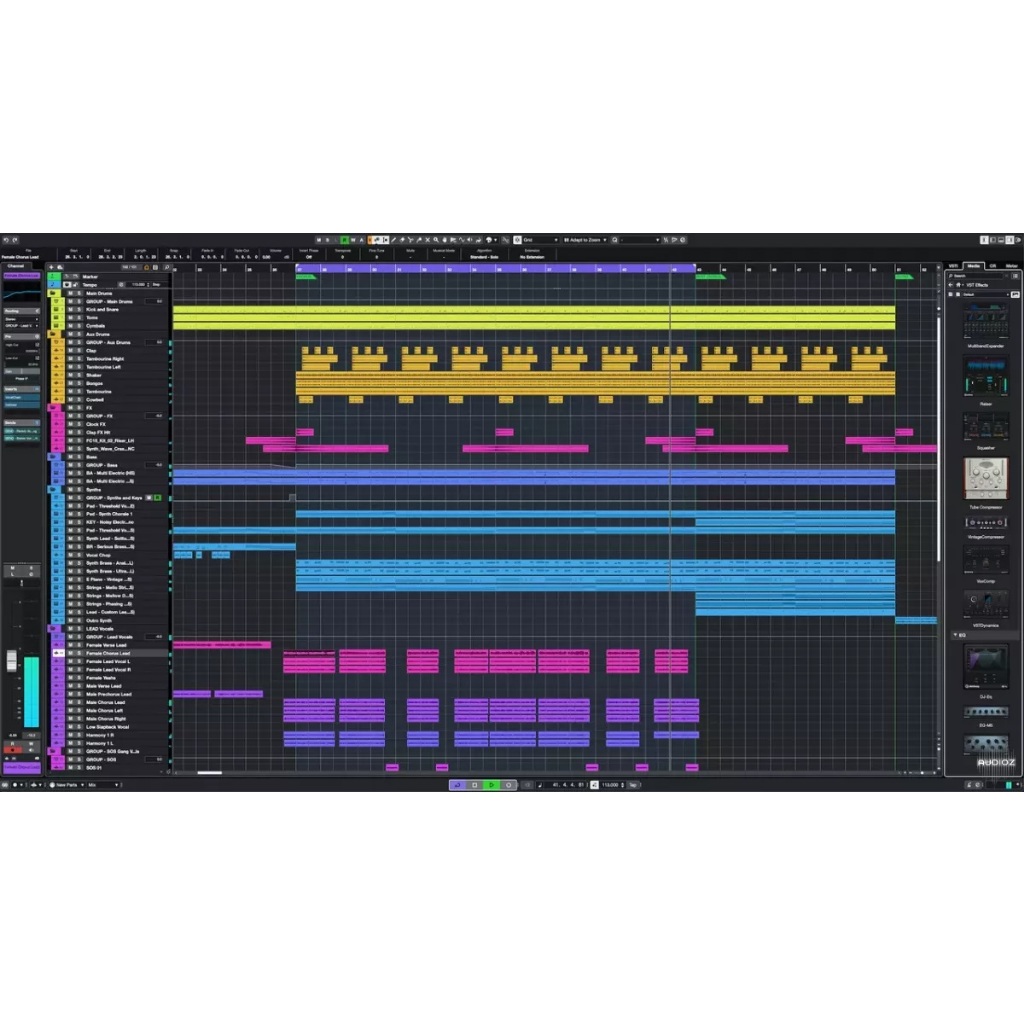Open the Adapt to Zoom dropdown
Screen dimensions: 1024x1024
[x=585, y=240]
